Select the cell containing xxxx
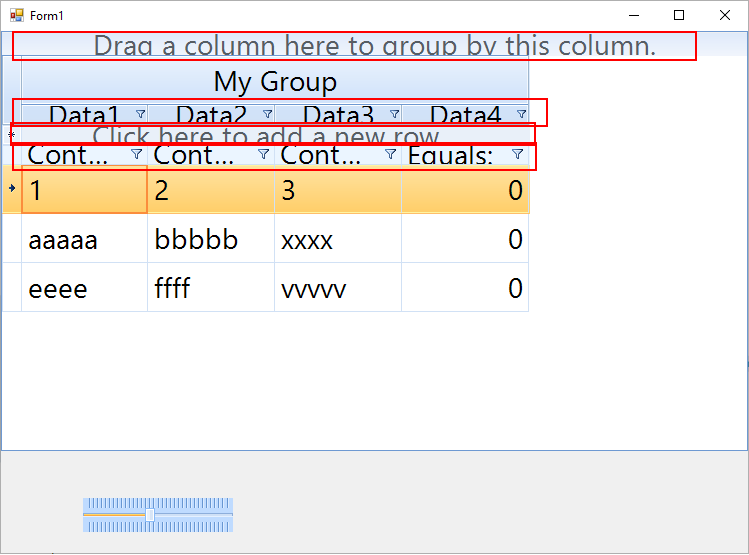 (337, 240)
